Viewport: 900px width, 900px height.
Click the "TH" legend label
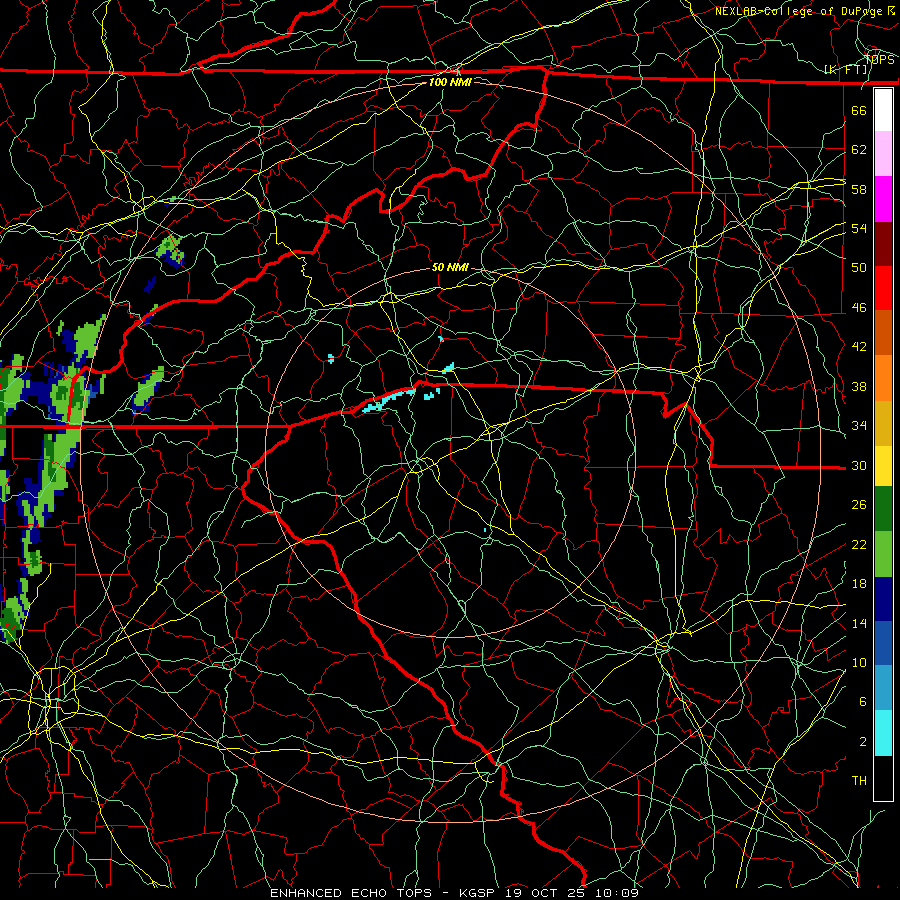859,781
